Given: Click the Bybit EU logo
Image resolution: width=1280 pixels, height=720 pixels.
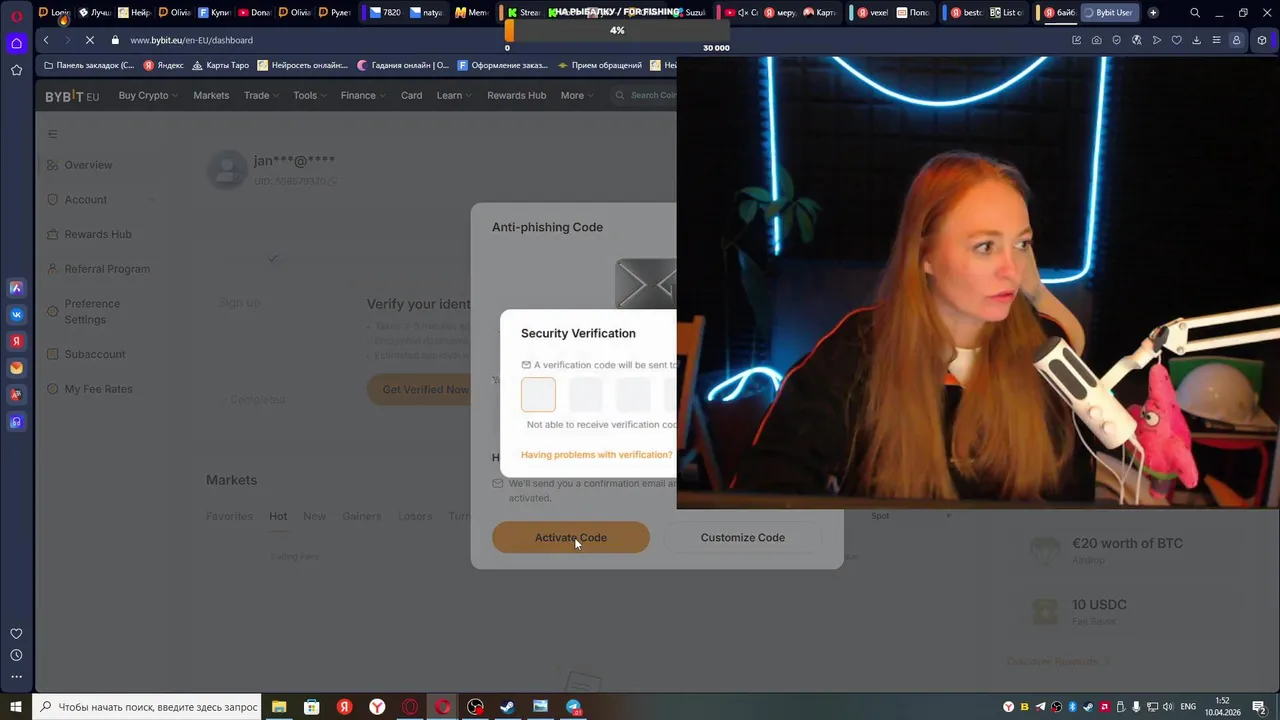Looking at the screenshot, I should [72, 96].
